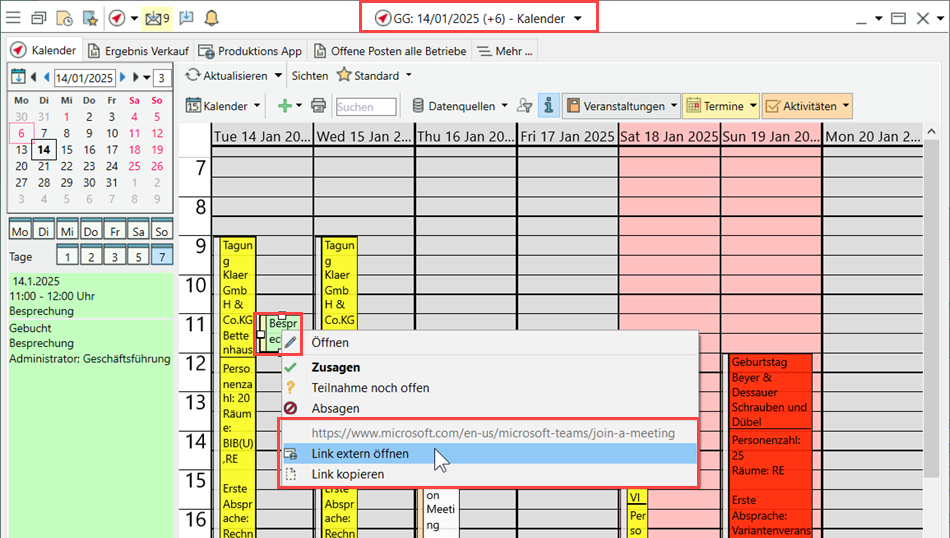
Task: Open the hamburger main menu
Action: click(14, 18)
